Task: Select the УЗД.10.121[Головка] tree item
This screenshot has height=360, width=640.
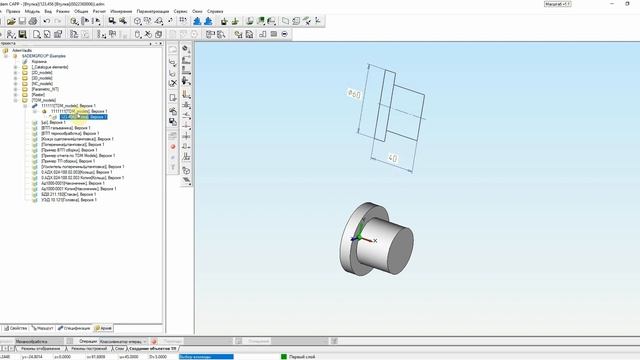Action: click(x=69, y=200)
